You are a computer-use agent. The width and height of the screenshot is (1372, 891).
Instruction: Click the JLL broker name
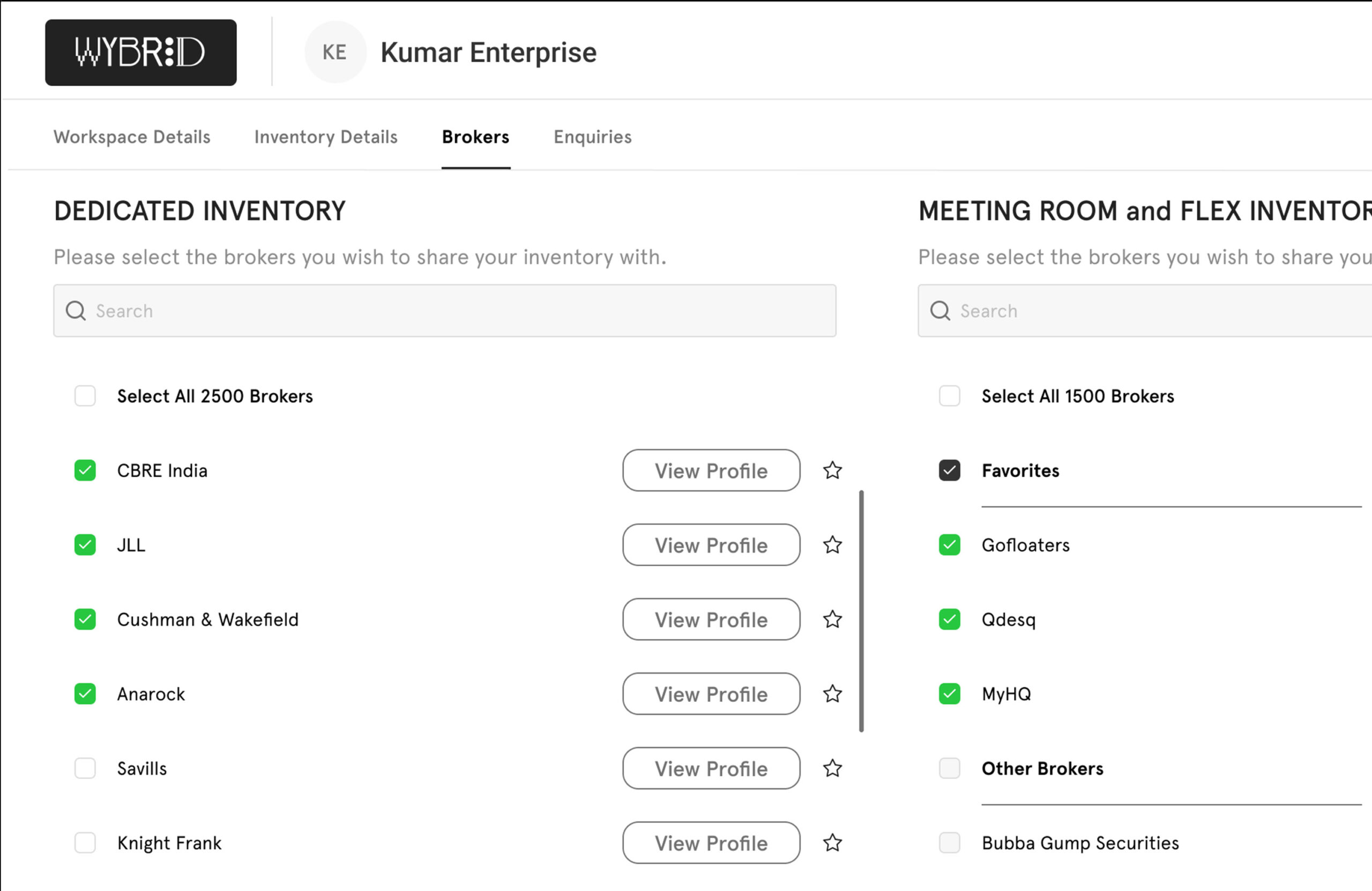(131, 545)
